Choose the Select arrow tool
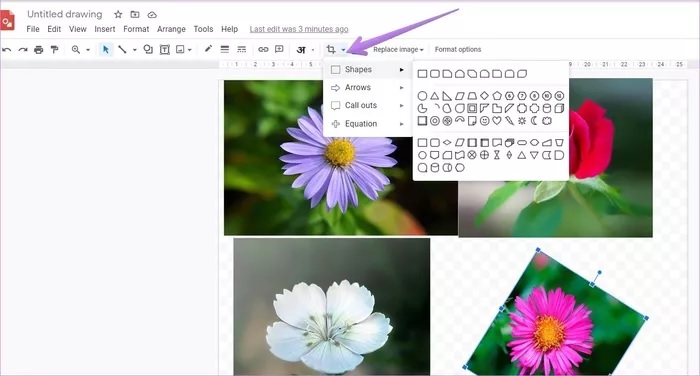Screen dimensions: 700x376 point(106,50)
